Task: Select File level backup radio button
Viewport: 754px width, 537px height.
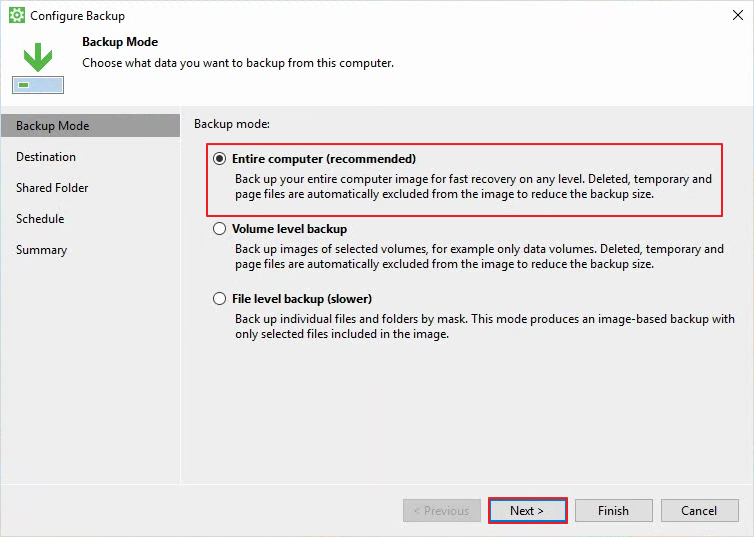Action: (219, 299)
